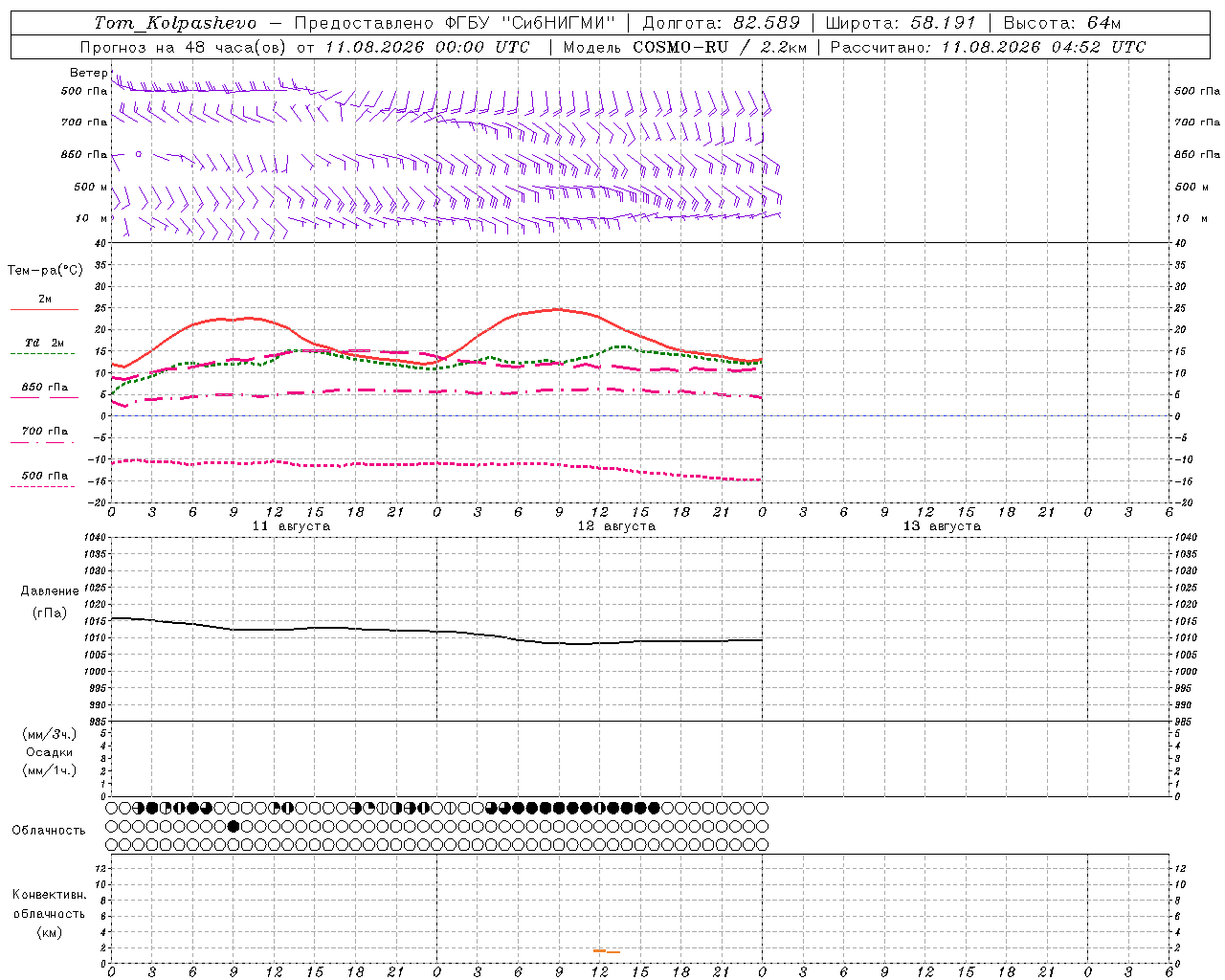Click the Tom_Kolpashevo station title
The height and width of the screenshot is (980, 1225).
point(175,23)
